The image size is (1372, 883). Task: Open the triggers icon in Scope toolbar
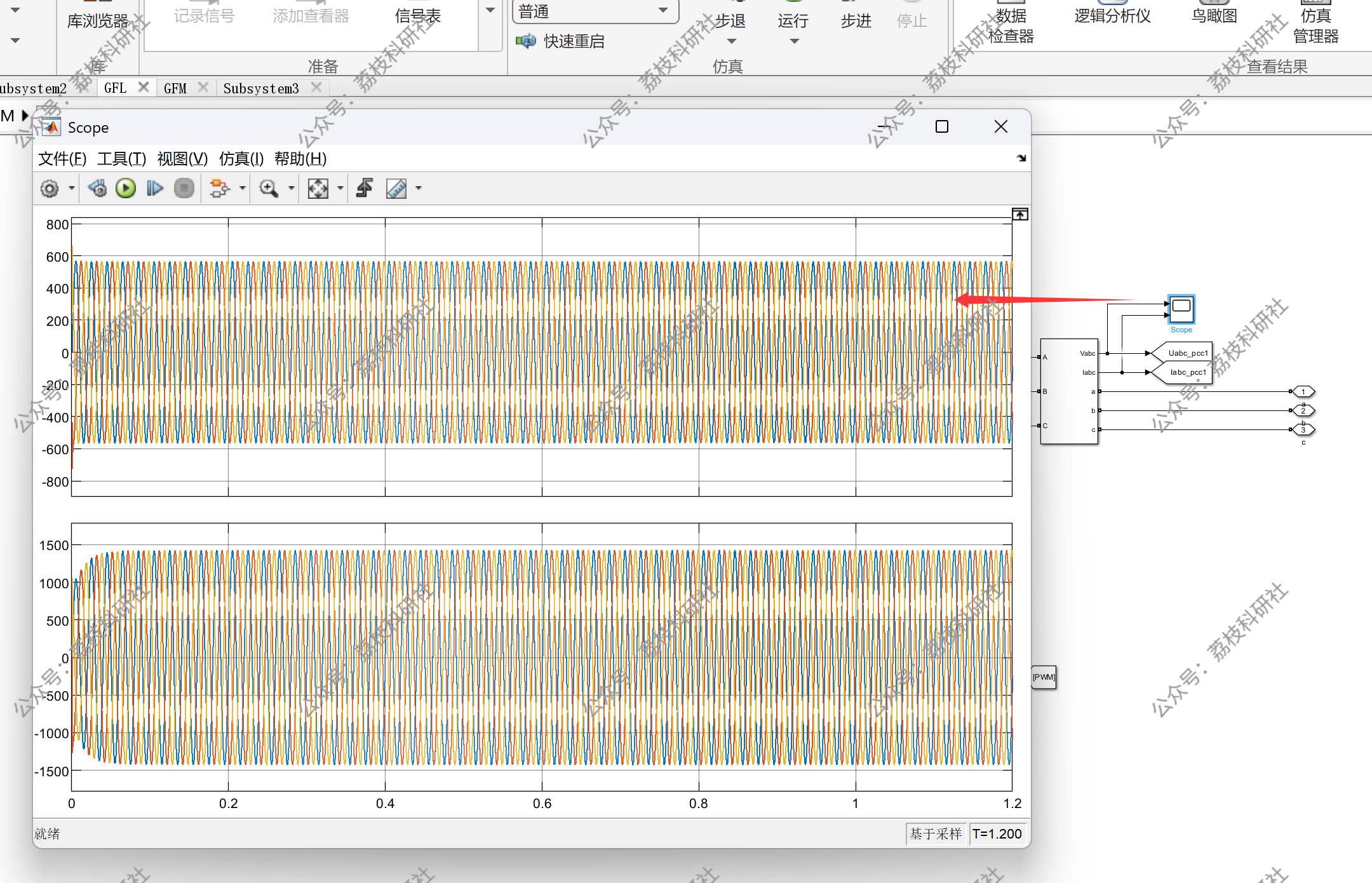coord(365,188)
